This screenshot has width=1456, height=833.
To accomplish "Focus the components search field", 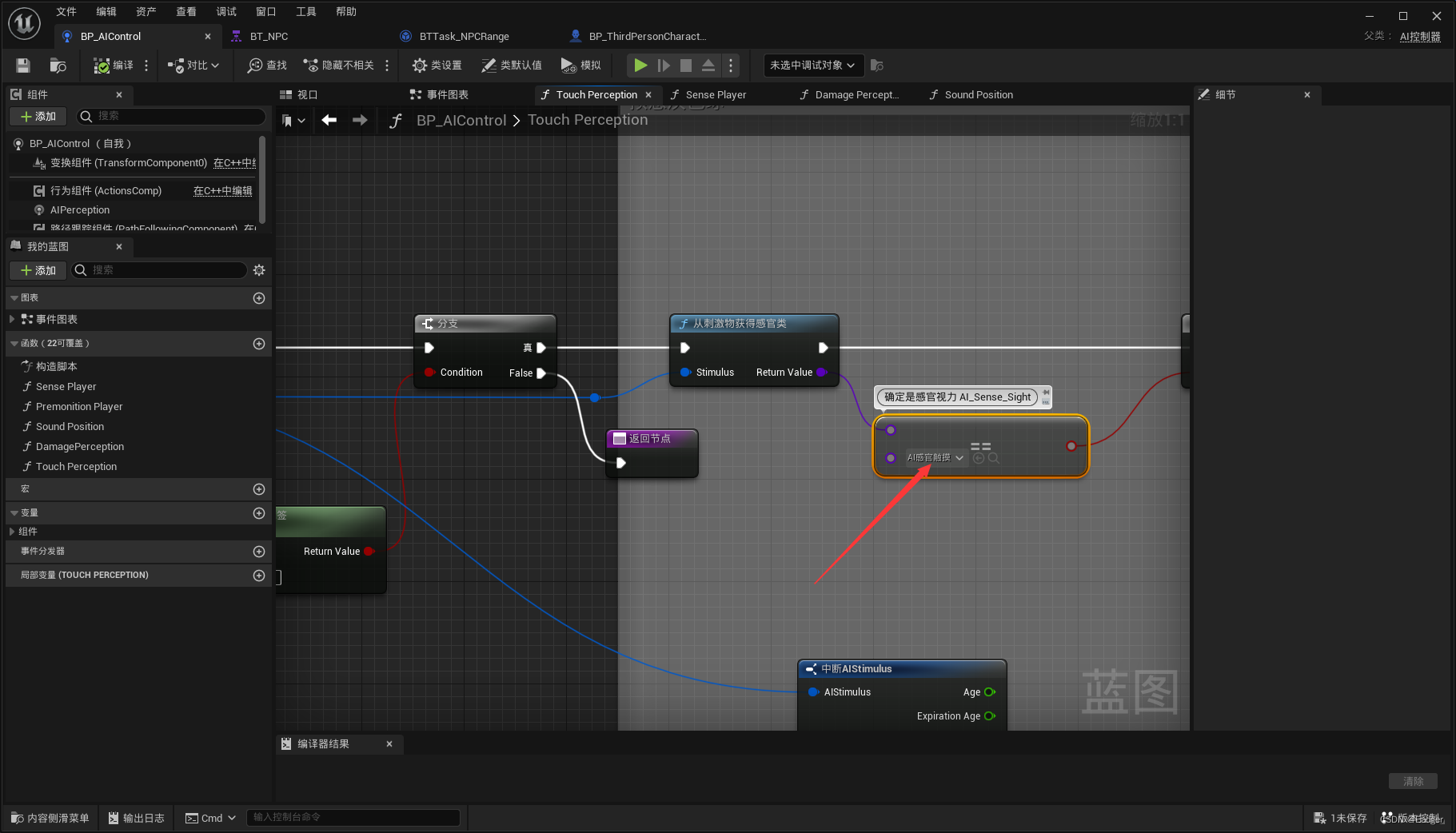I will [170, 117].
